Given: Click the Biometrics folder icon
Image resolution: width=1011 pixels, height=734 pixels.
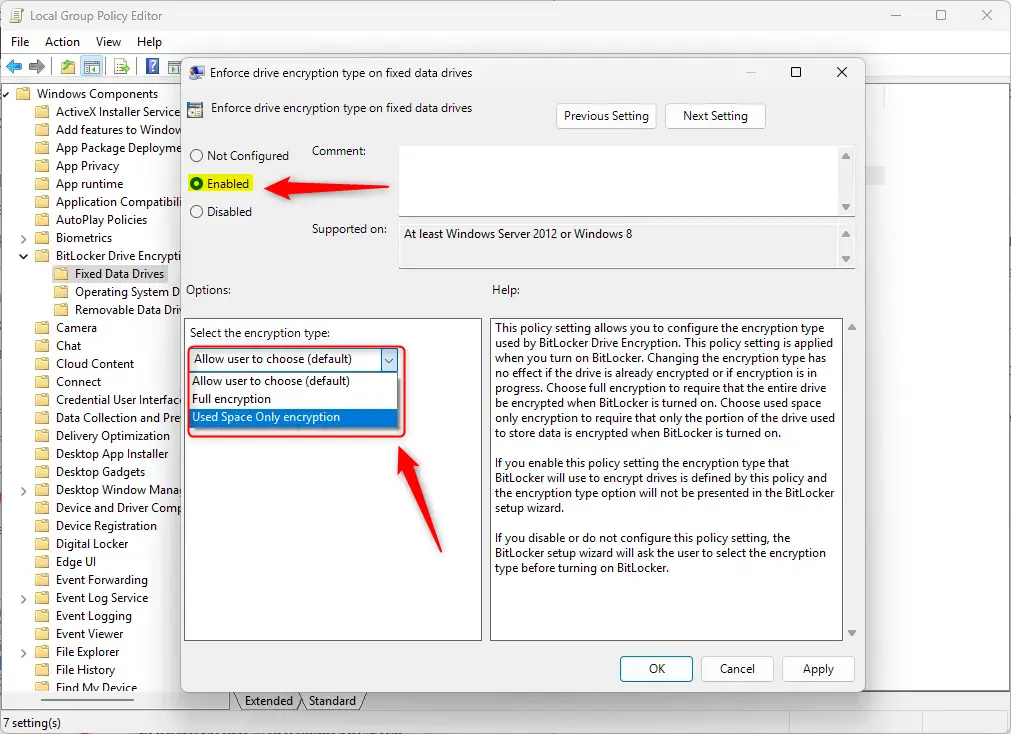Looking at the screenshot, I should click(x=42, y=238).
